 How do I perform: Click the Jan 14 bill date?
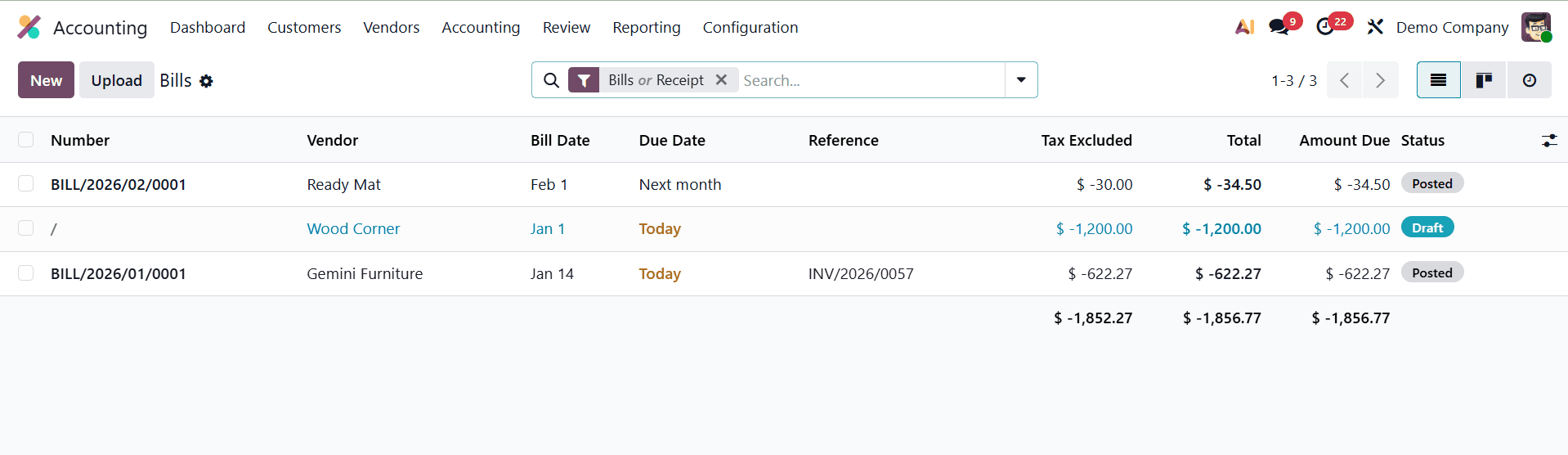[552, 273]
